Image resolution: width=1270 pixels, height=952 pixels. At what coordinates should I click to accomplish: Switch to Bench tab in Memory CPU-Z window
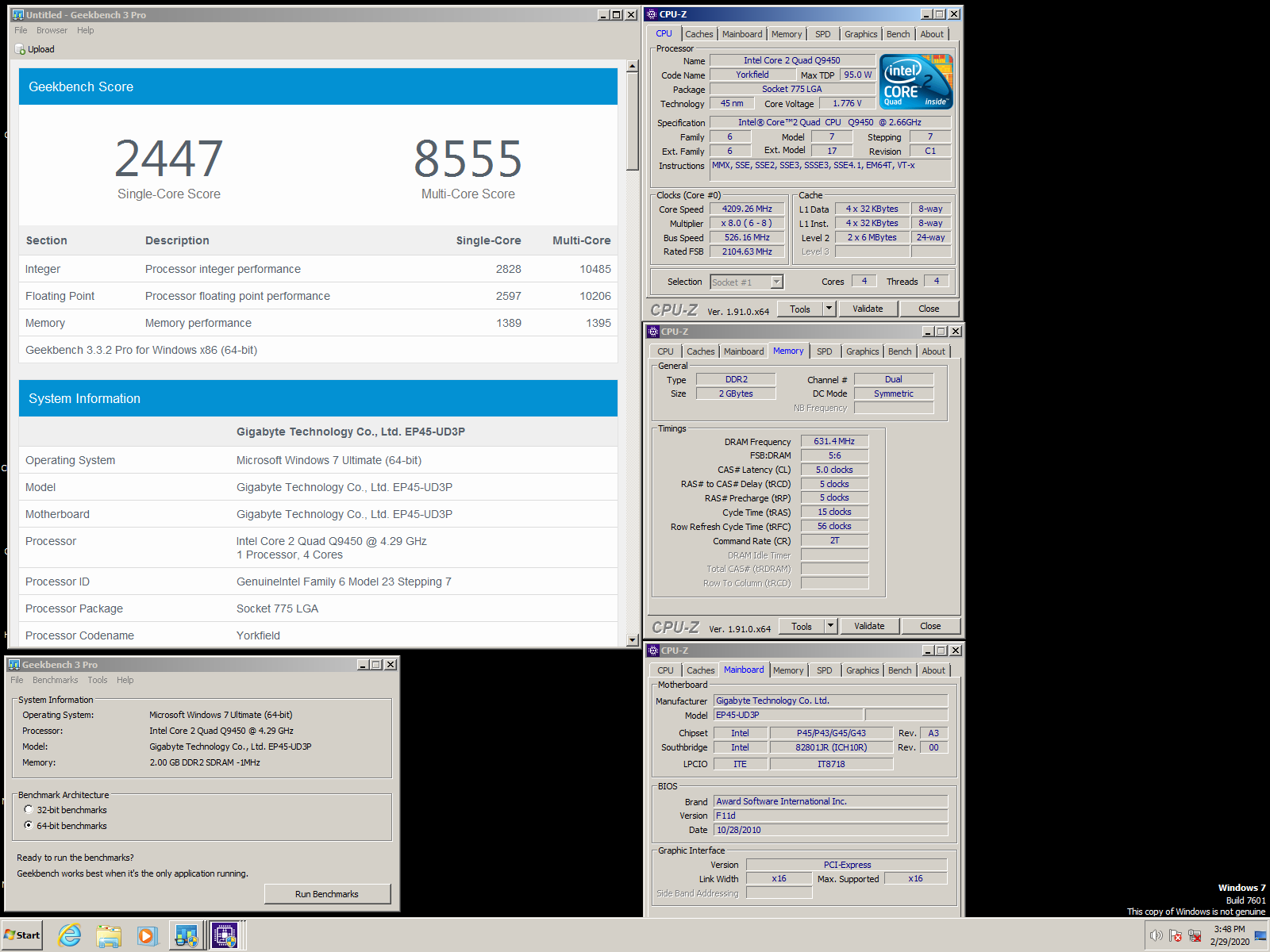click(x=900, y=351)
